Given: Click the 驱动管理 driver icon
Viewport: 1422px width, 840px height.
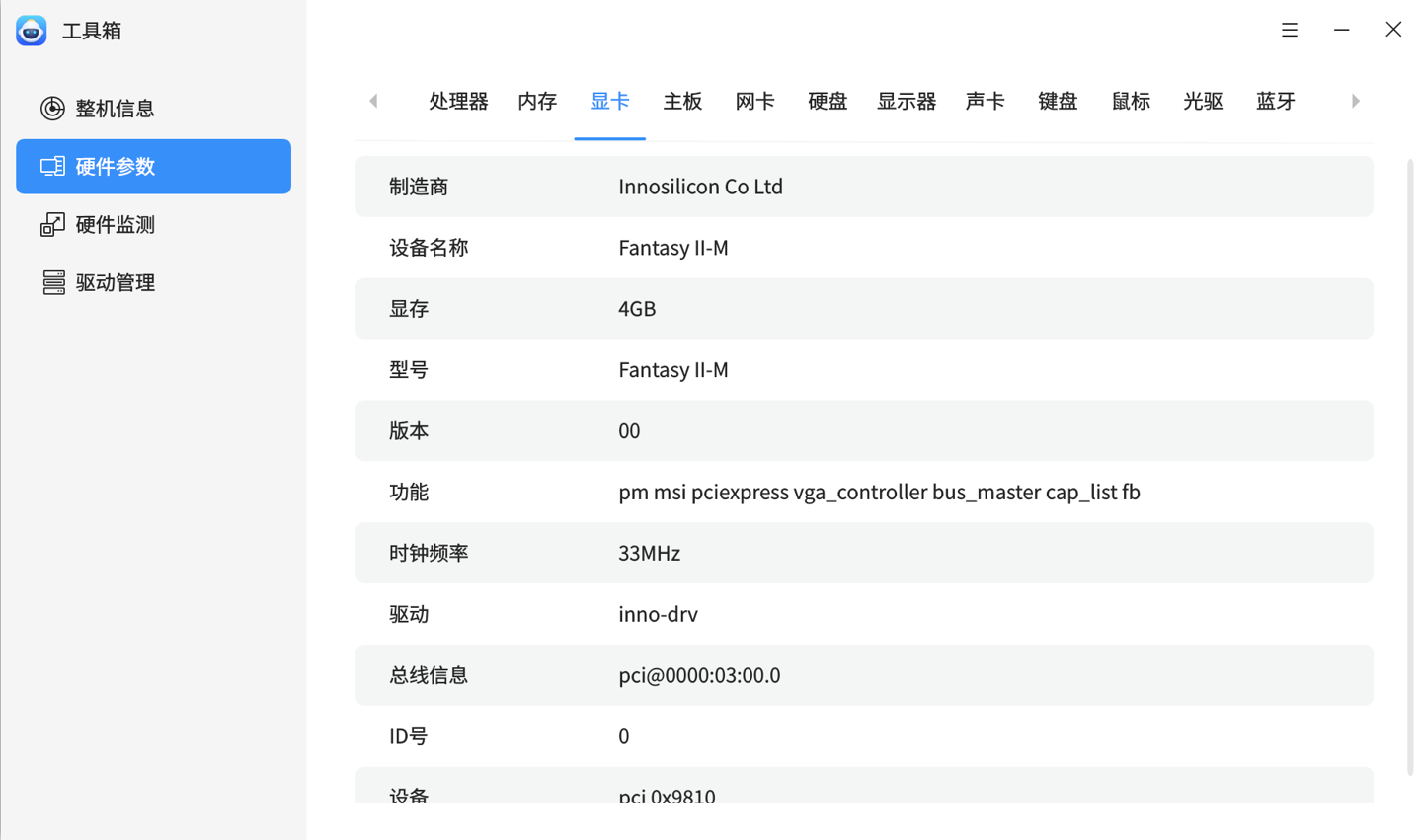Looking at the screenshot, I should (53, 283).
